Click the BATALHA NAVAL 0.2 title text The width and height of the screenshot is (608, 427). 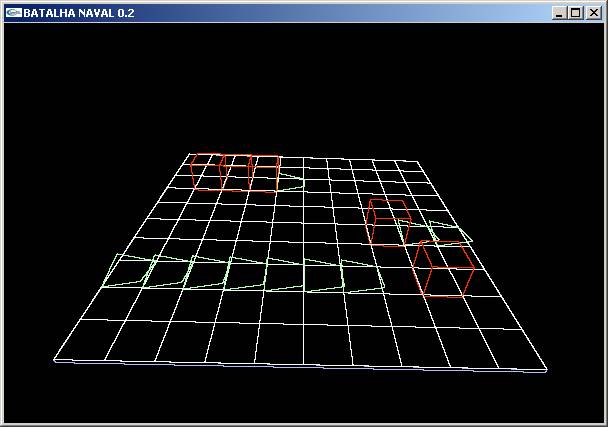pyautogui.click(x=79, y=13)
